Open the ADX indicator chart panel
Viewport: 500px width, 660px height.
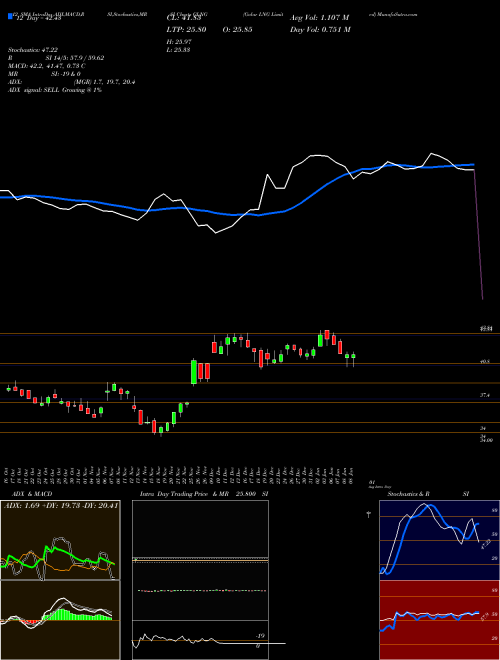click(x=60, y=540)
